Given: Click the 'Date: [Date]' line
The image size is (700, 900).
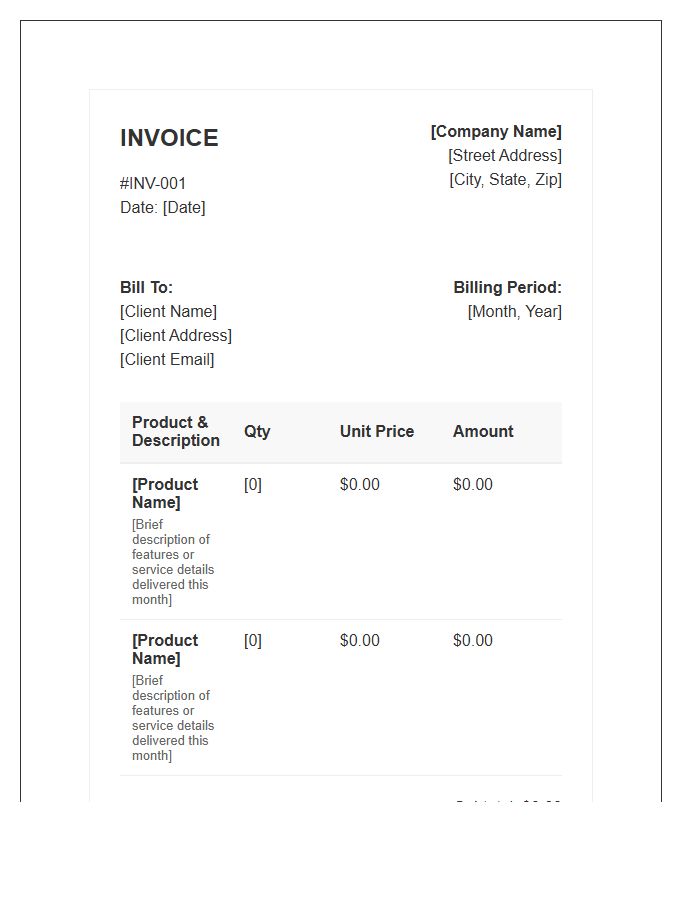Looking at the screenshot, I should coord(163,208).
